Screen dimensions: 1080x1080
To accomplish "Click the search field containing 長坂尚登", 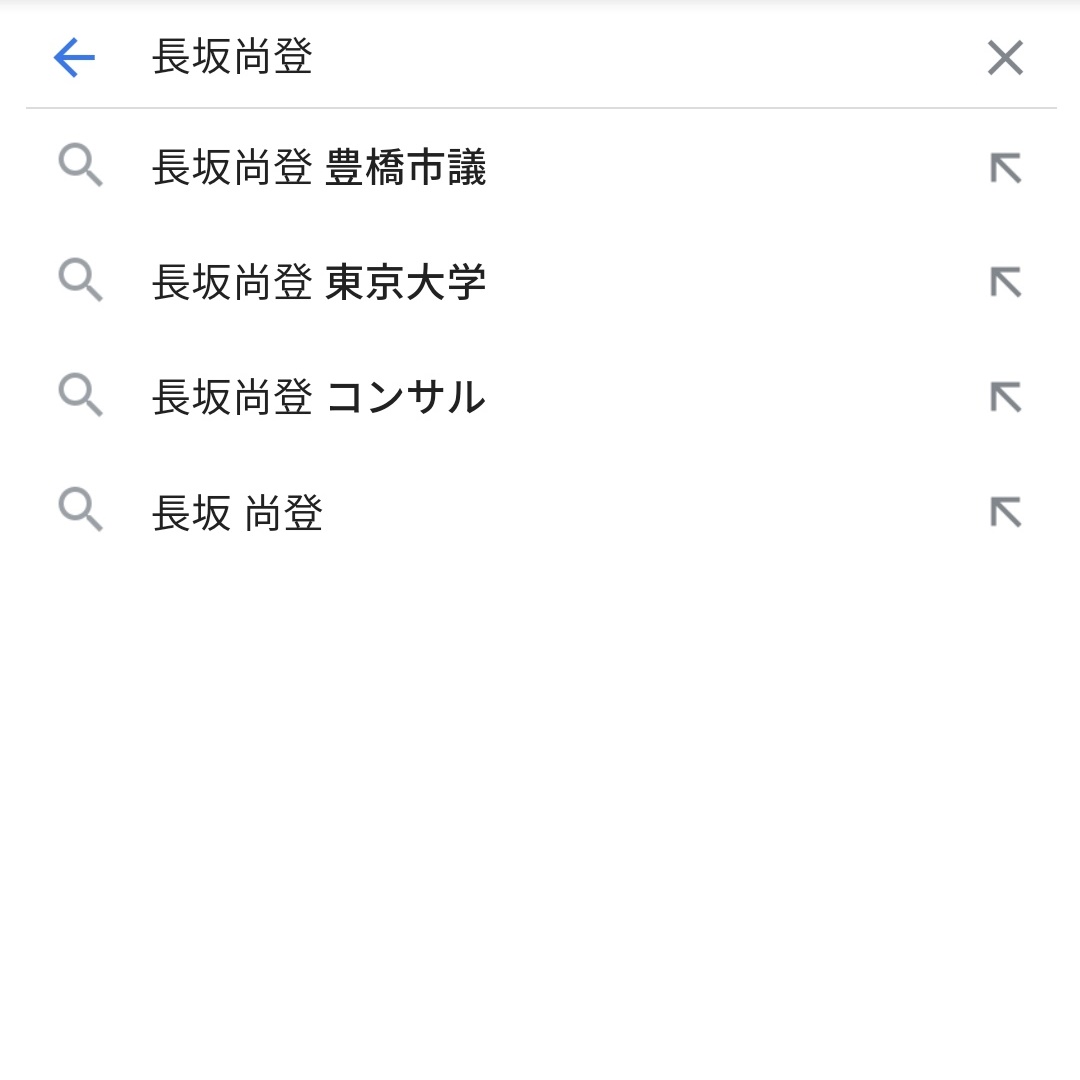I will pyautogui.click(x=551, y=57).
